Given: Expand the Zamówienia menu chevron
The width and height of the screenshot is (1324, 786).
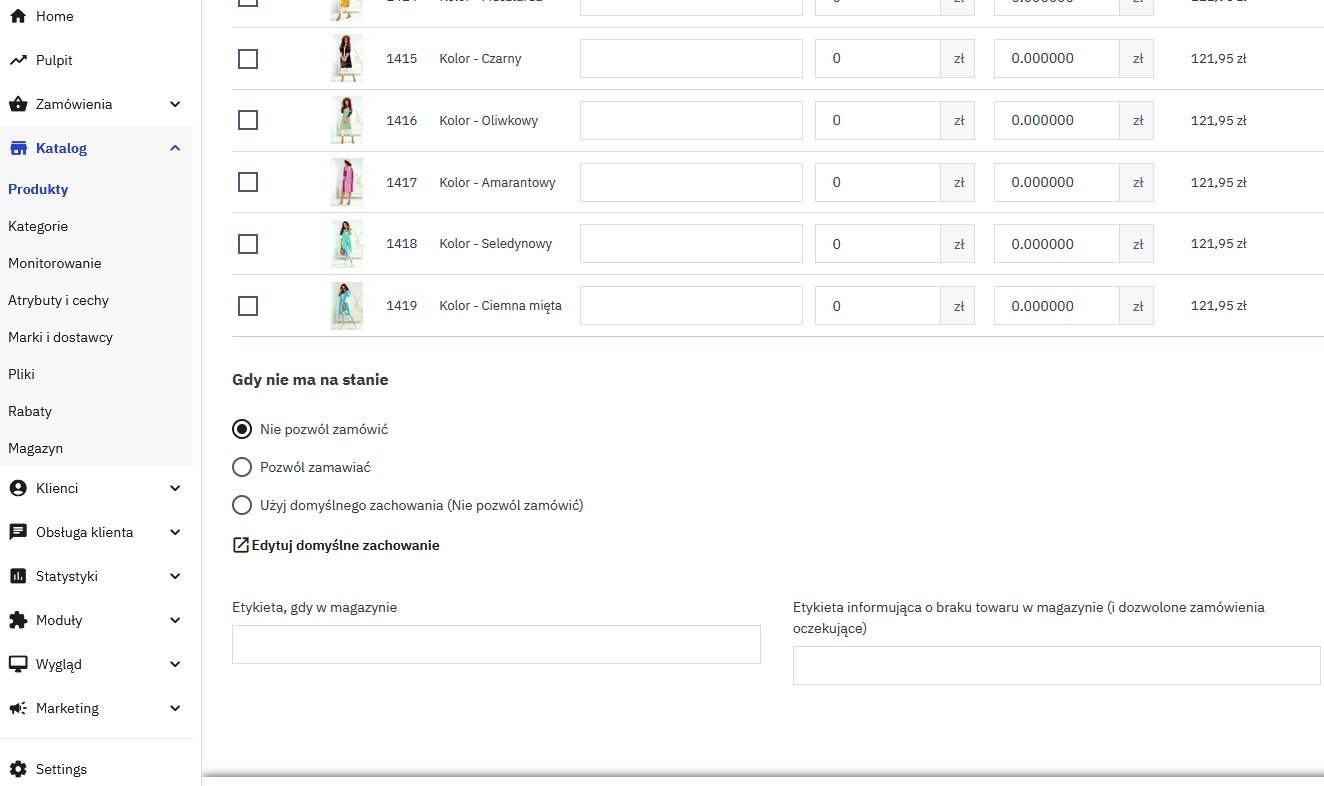Looking at the screenshot, I should pos(175,104).
